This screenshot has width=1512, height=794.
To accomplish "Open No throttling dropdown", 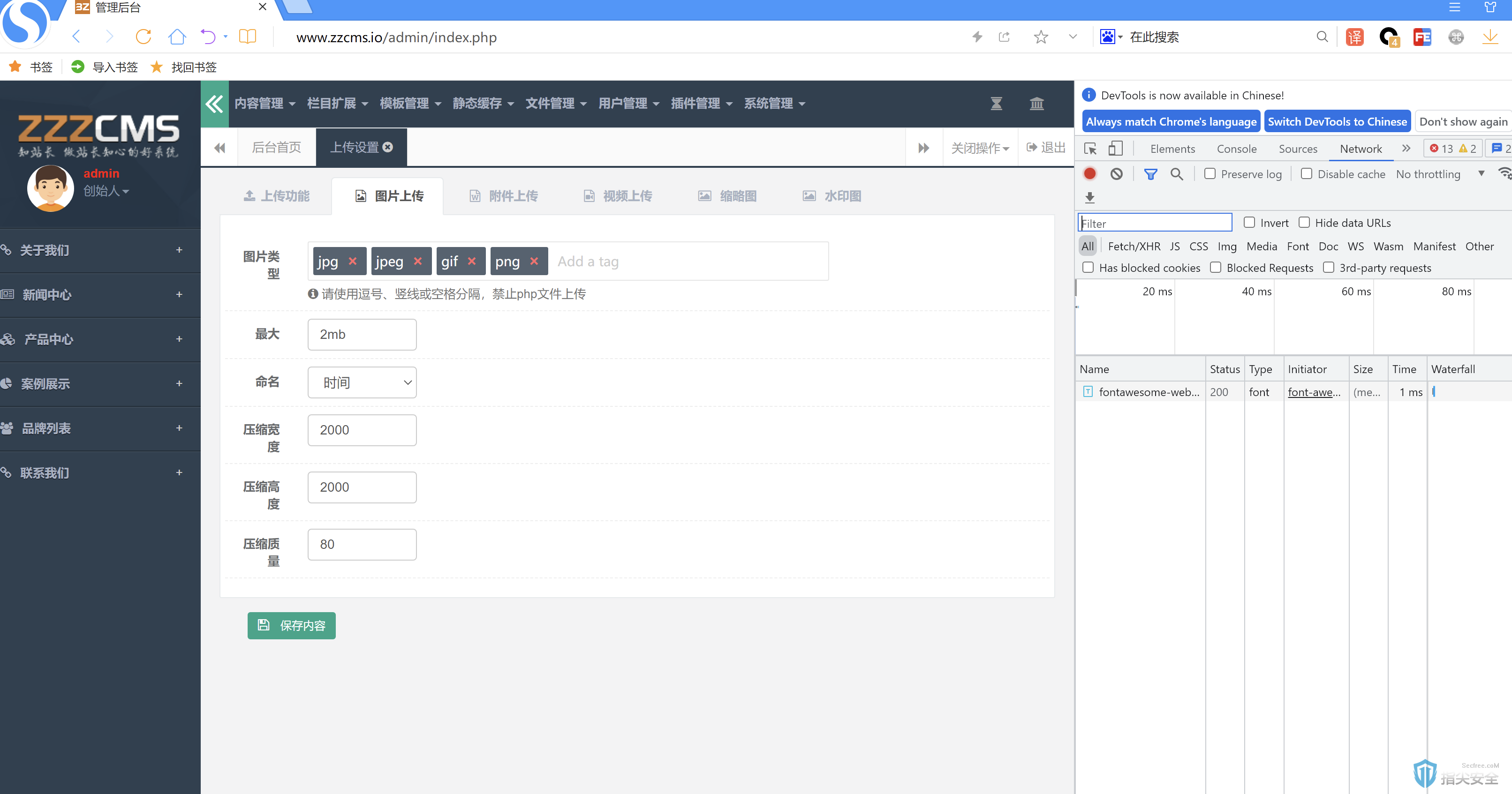I will (x=1440, y=174).
